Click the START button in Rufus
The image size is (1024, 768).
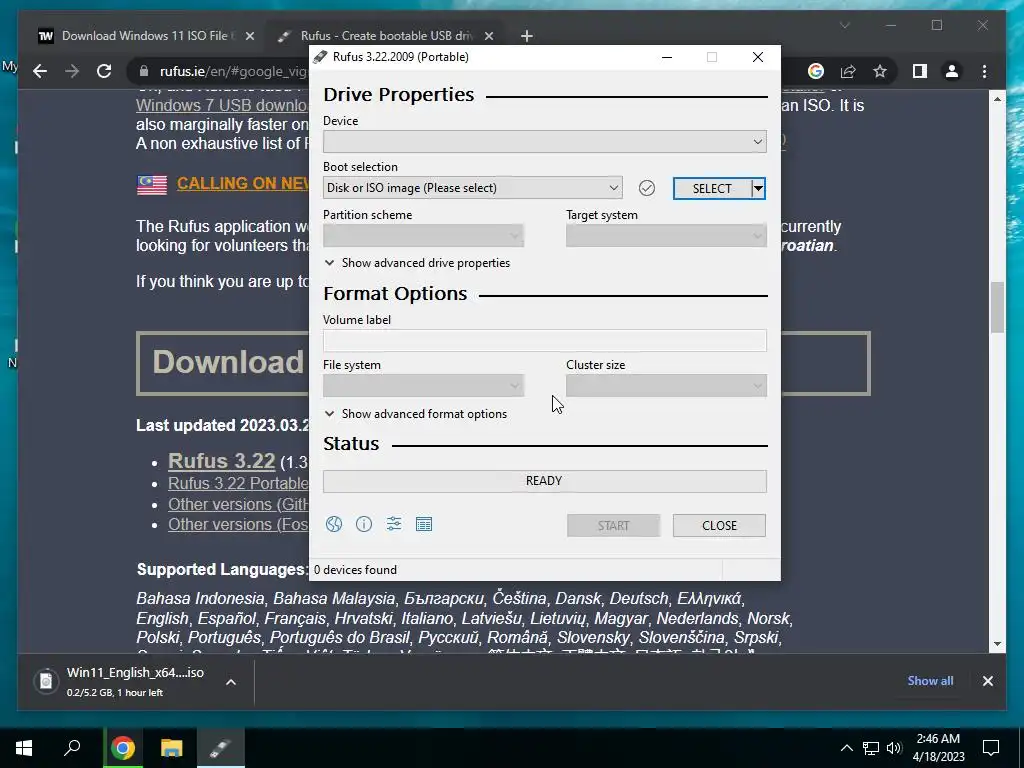click(613, 526)
